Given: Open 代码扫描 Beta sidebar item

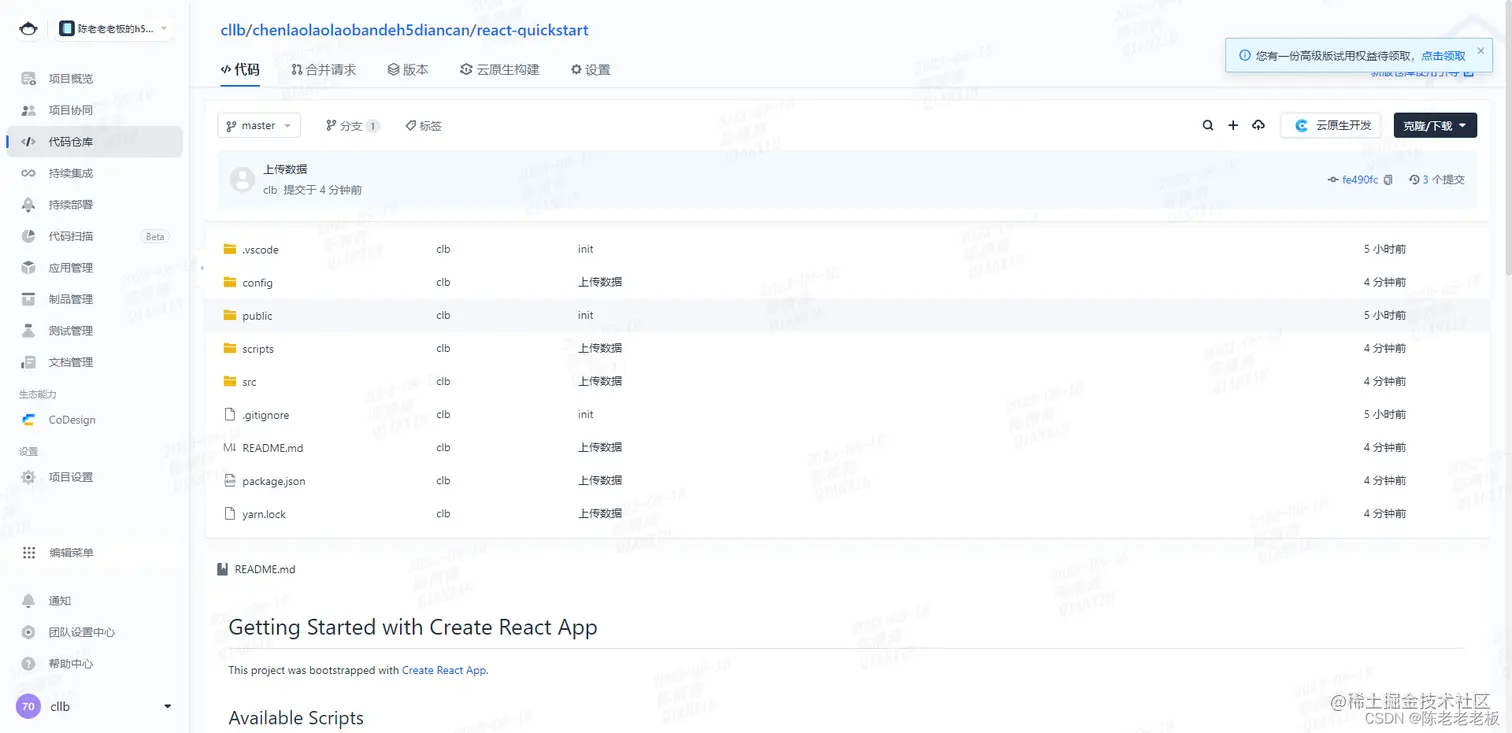Looking at the screenshot, I should click(x=94, y=236).
